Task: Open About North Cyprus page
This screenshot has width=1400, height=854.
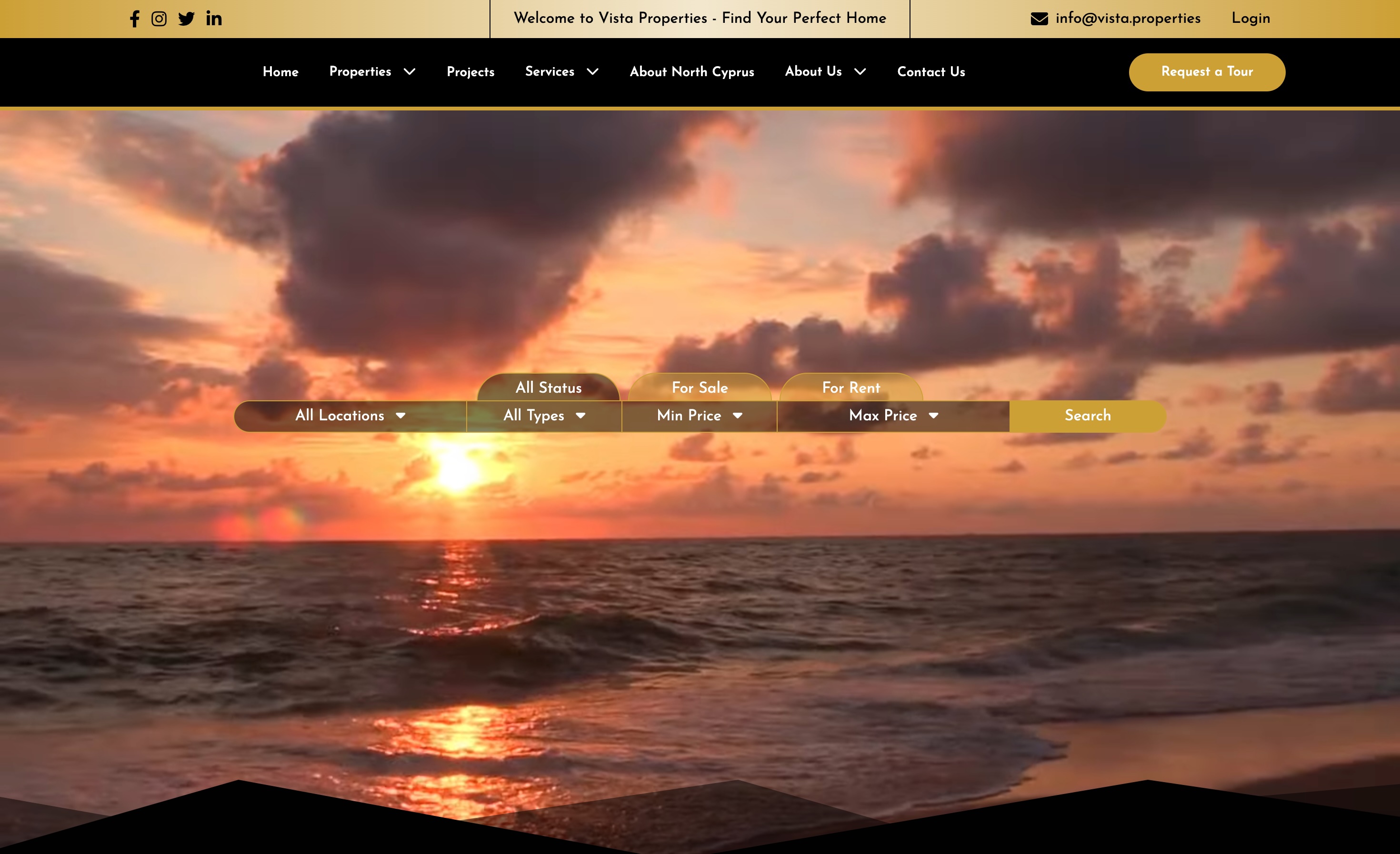Action: 691,71
